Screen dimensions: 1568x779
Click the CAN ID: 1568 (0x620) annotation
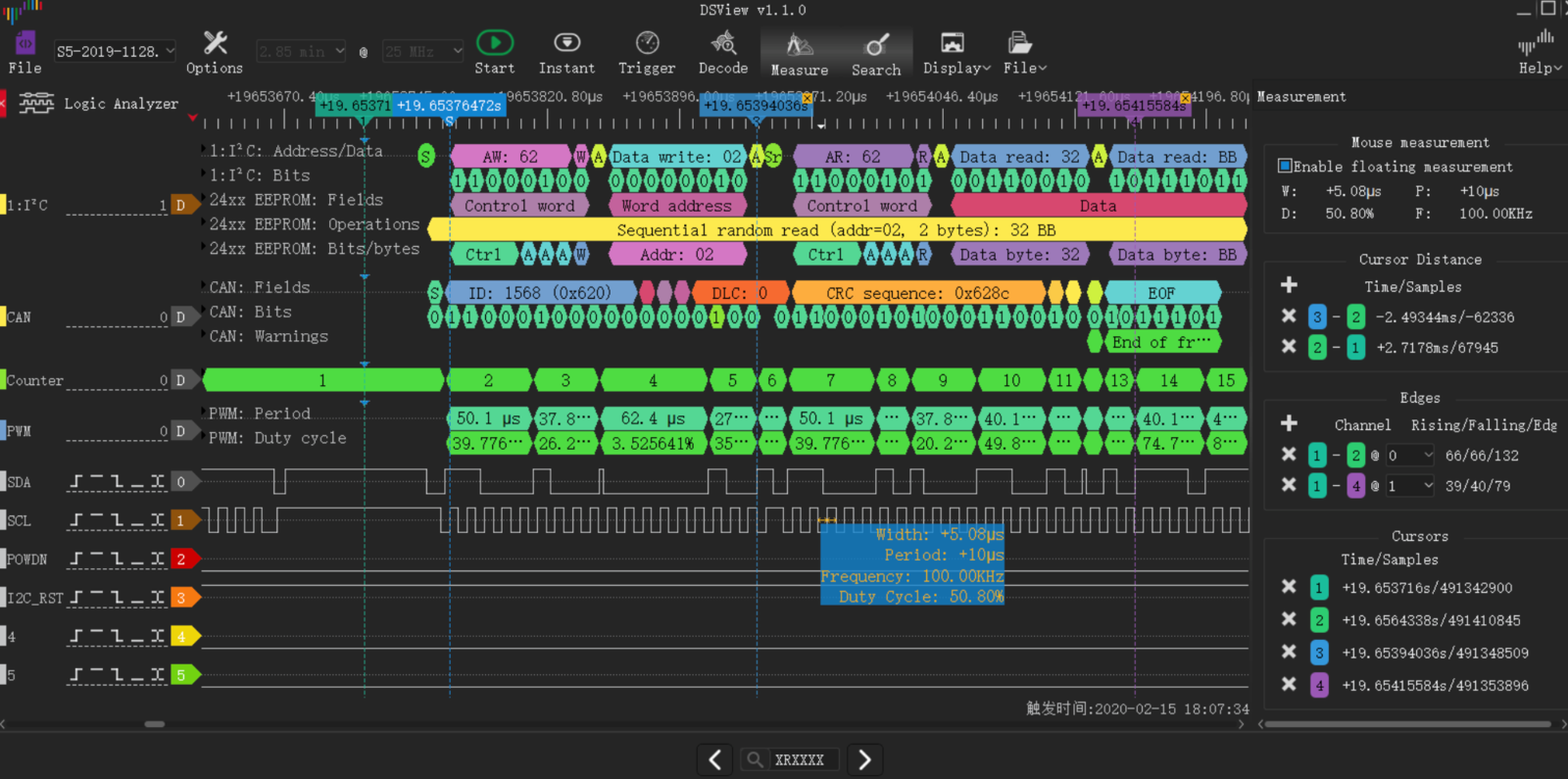[x=539, y=293]
